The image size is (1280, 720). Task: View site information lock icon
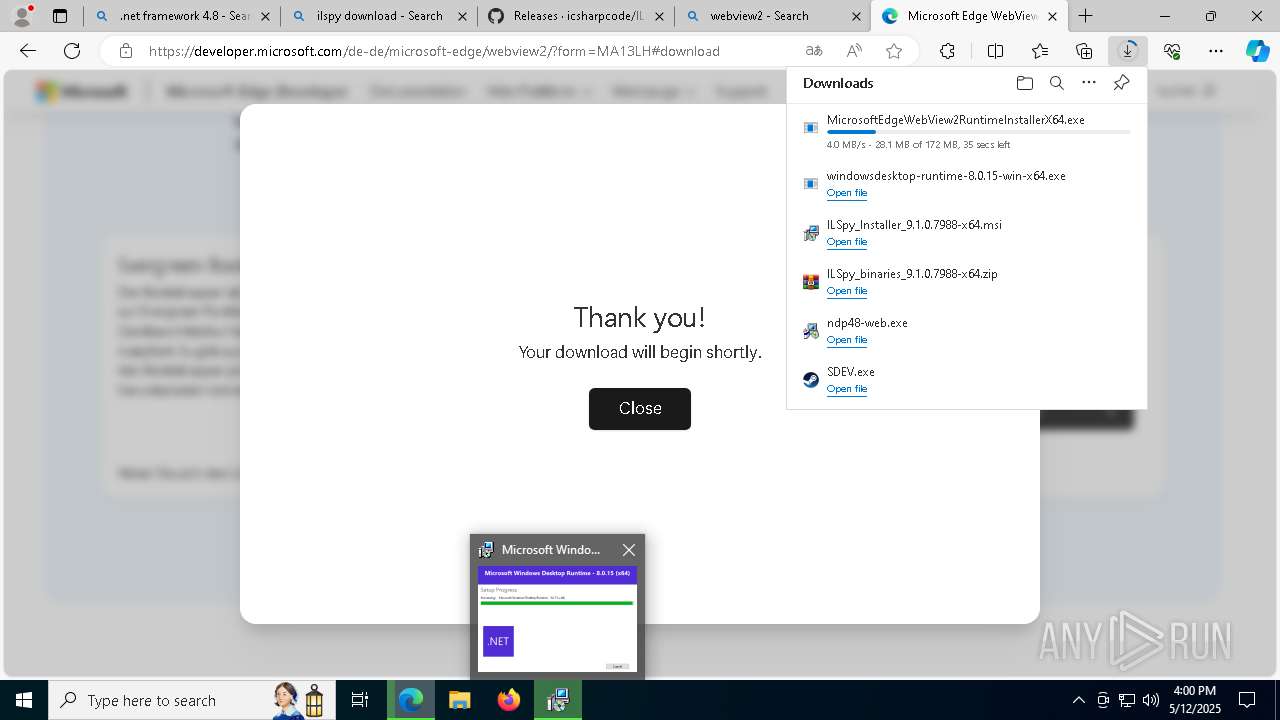125,51
